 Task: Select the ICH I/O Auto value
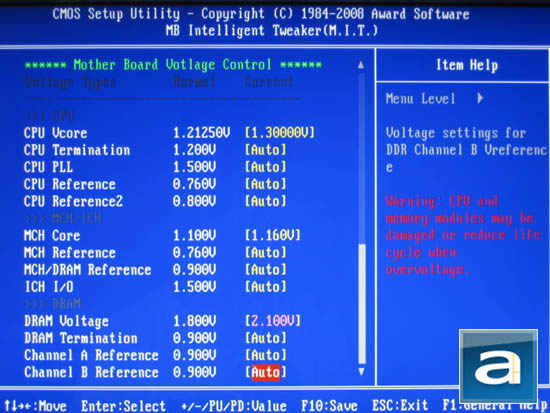[266, 287]
